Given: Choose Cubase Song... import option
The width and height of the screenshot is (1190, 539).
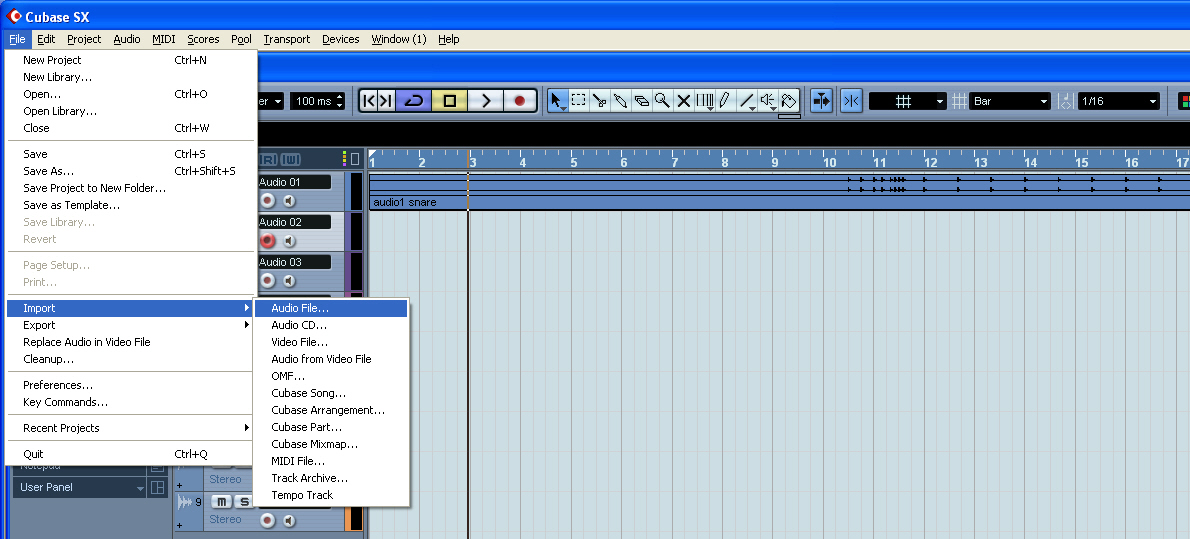Looking at the screenshot, I should (x=331, y=393).
